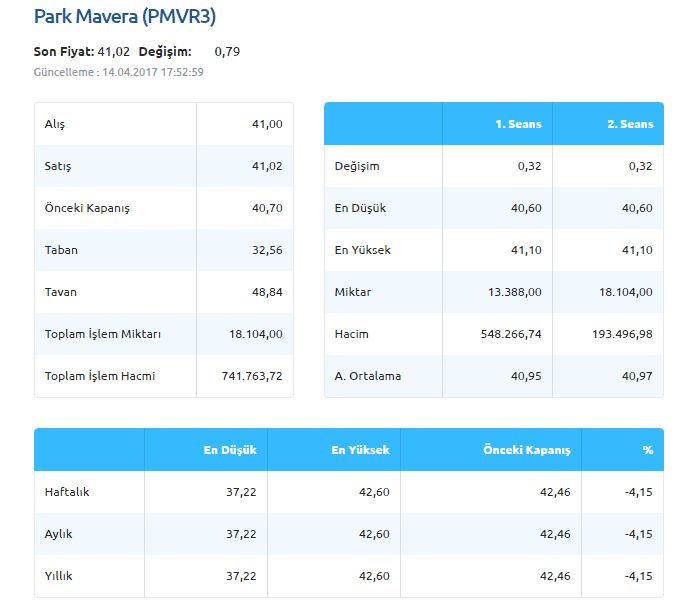This screenshot has height=602, width=694.
Task: Click the Haftalık row label
Action: coord(67,492)
